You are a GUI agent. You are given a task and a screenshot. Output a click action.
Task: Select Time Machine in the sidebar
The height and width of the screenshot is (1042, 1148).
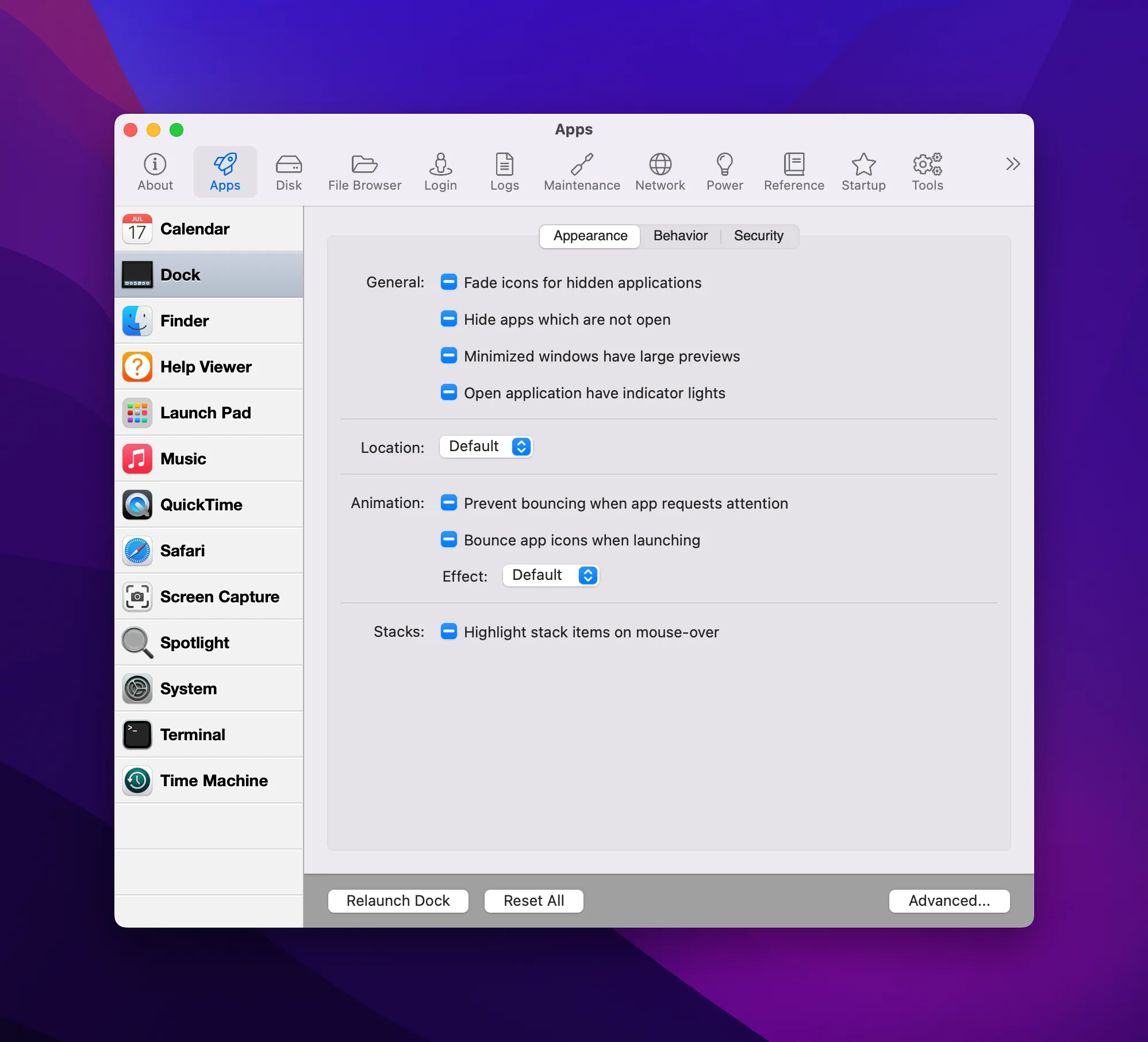point(209,780)
